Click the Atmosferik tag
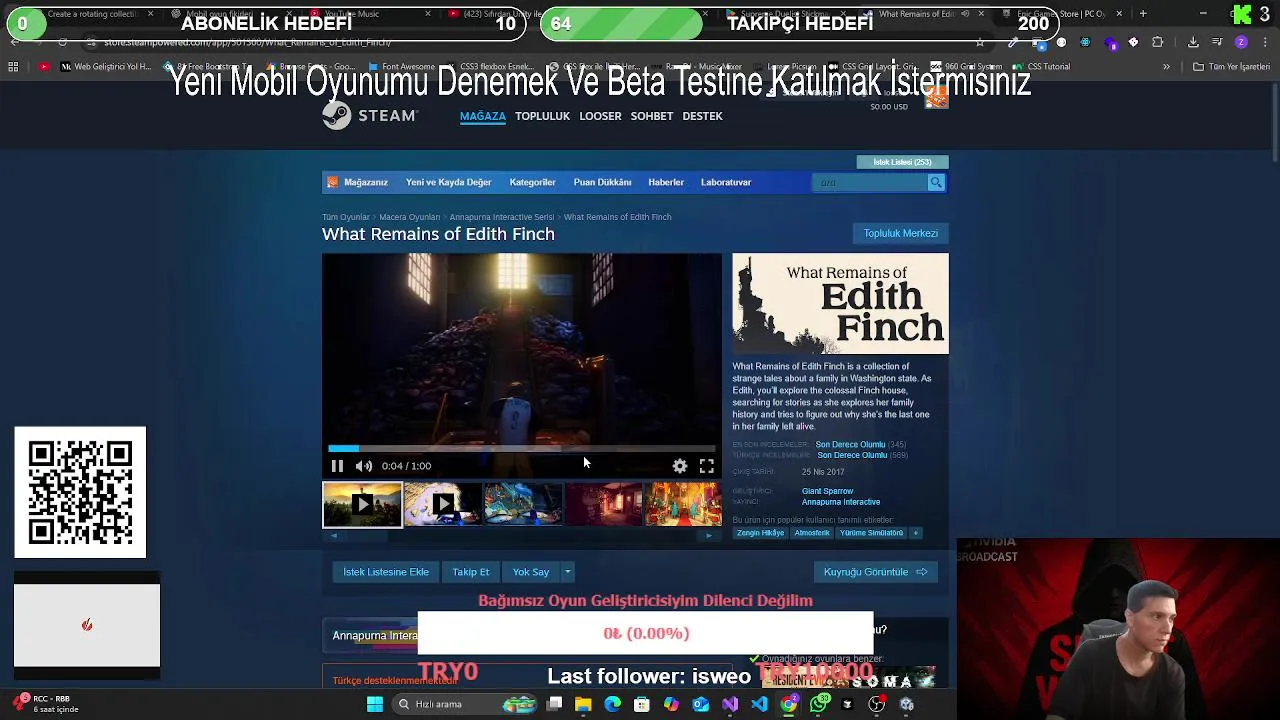 812,533
